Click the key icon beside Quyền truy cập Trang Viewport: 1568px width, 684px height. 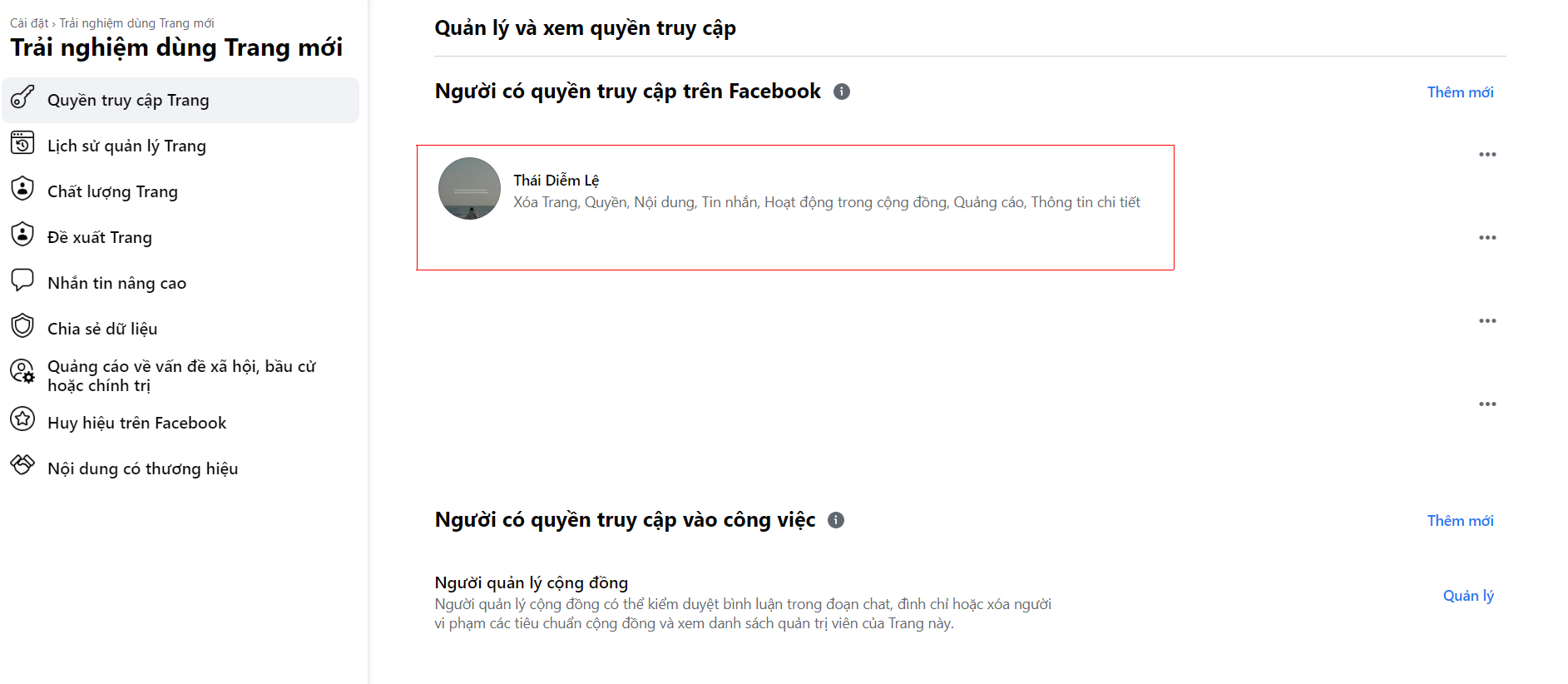(22, 97)
